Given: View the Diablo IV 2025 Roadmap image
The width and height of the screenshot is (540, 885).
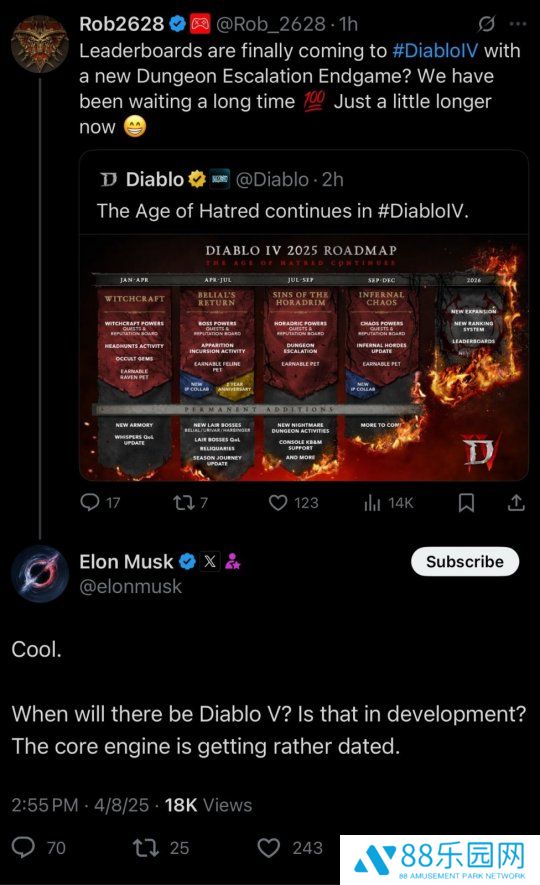Looking at the screenshot, I should point(304,357).
